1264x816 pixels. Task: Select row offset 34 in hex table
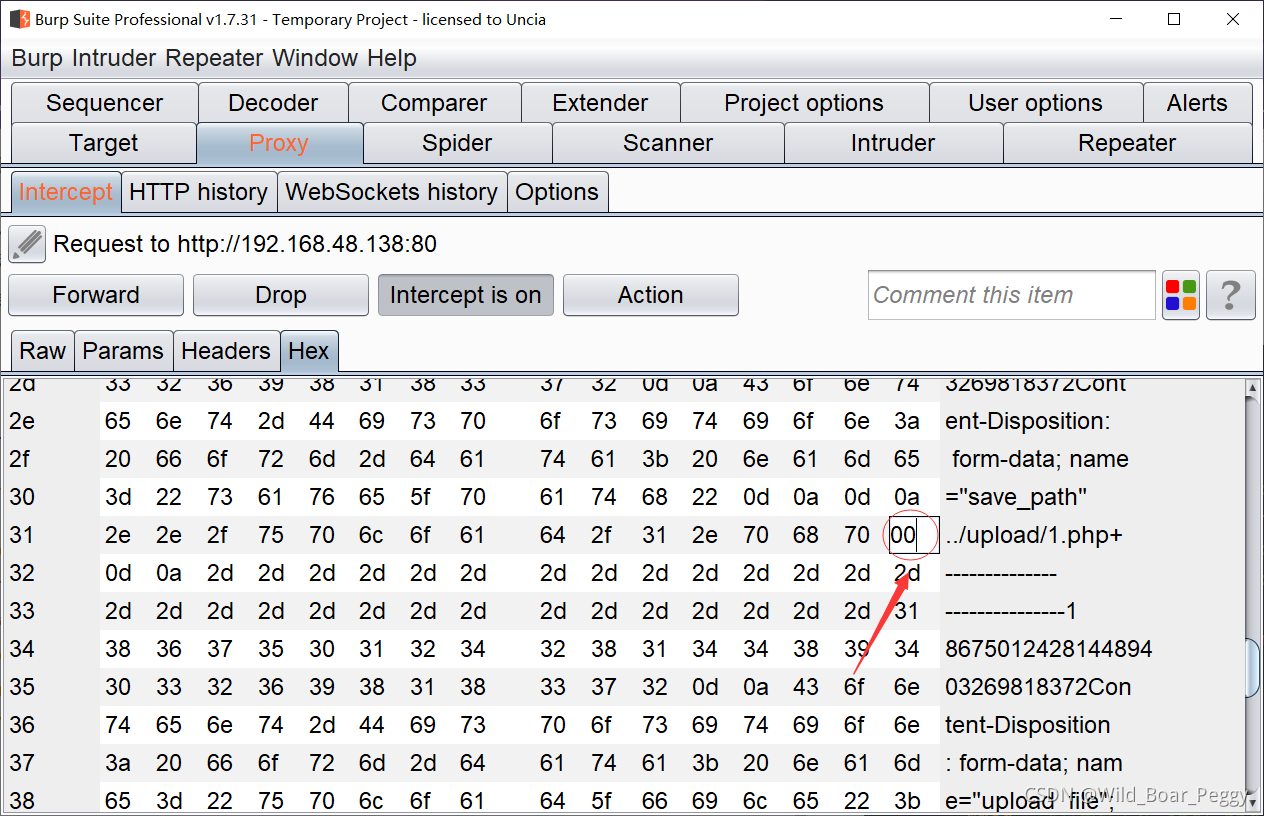(x=22, y=649)
